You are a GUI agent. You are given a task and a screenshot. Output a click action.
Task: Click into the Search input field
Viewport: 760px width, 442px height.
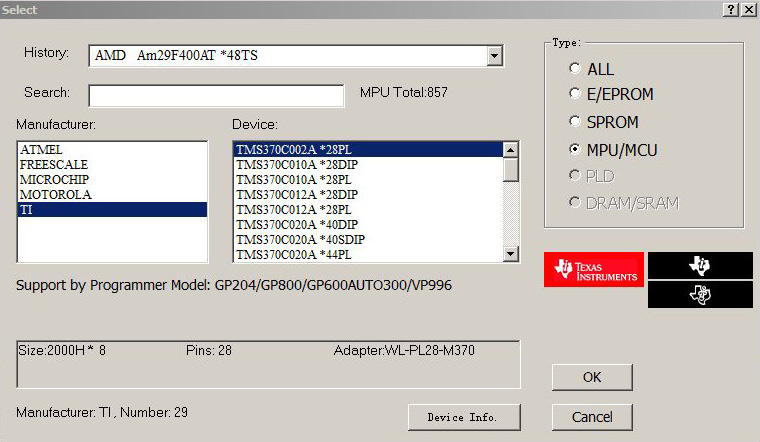point(216,95)
